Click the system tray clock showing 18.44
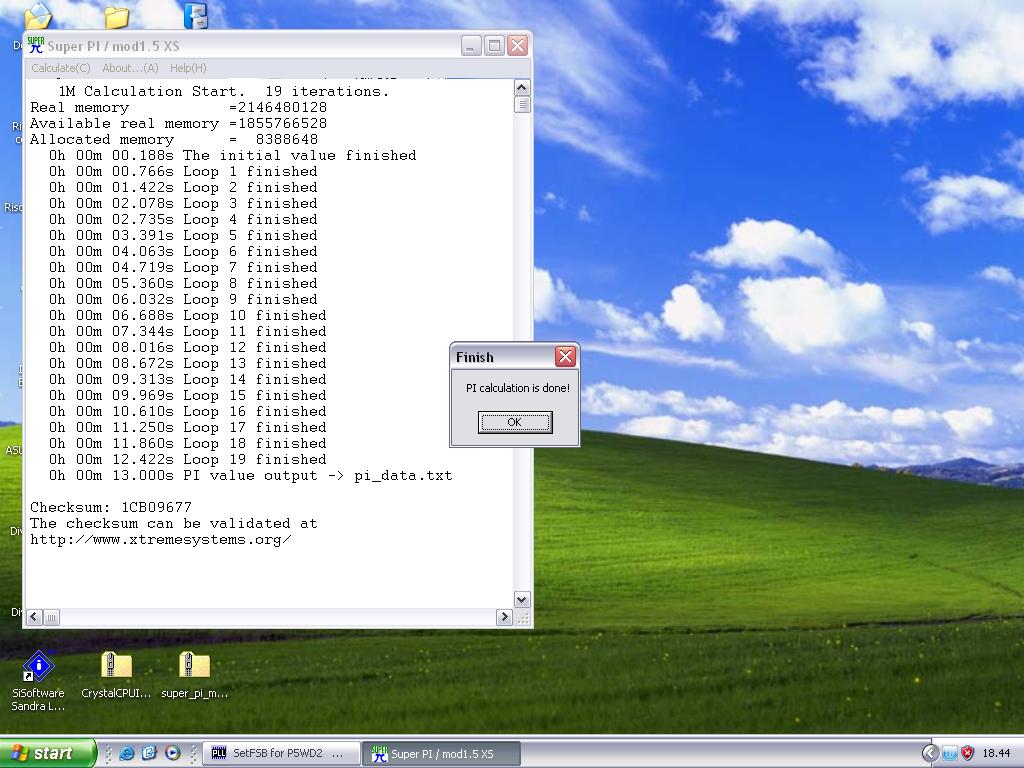This screenshot has height=768, width=1024. (x=996, y=753)
